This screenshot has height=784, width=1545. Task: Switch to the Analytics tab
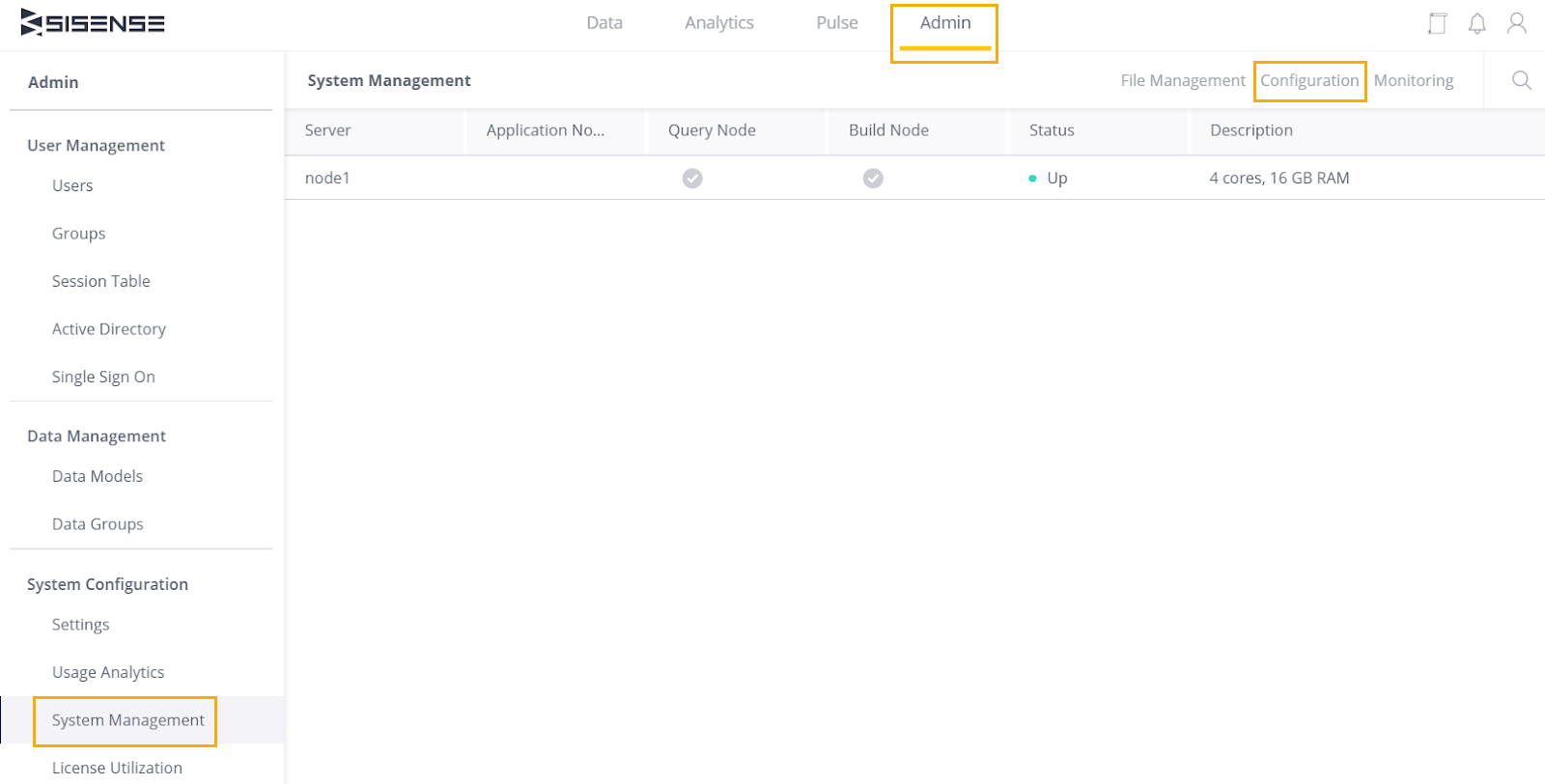tap(718, 23)
